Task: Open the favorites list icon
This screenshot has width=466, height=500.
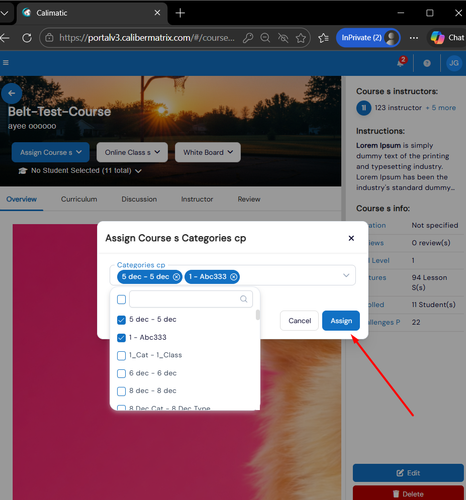Action: tap(323, 38)
